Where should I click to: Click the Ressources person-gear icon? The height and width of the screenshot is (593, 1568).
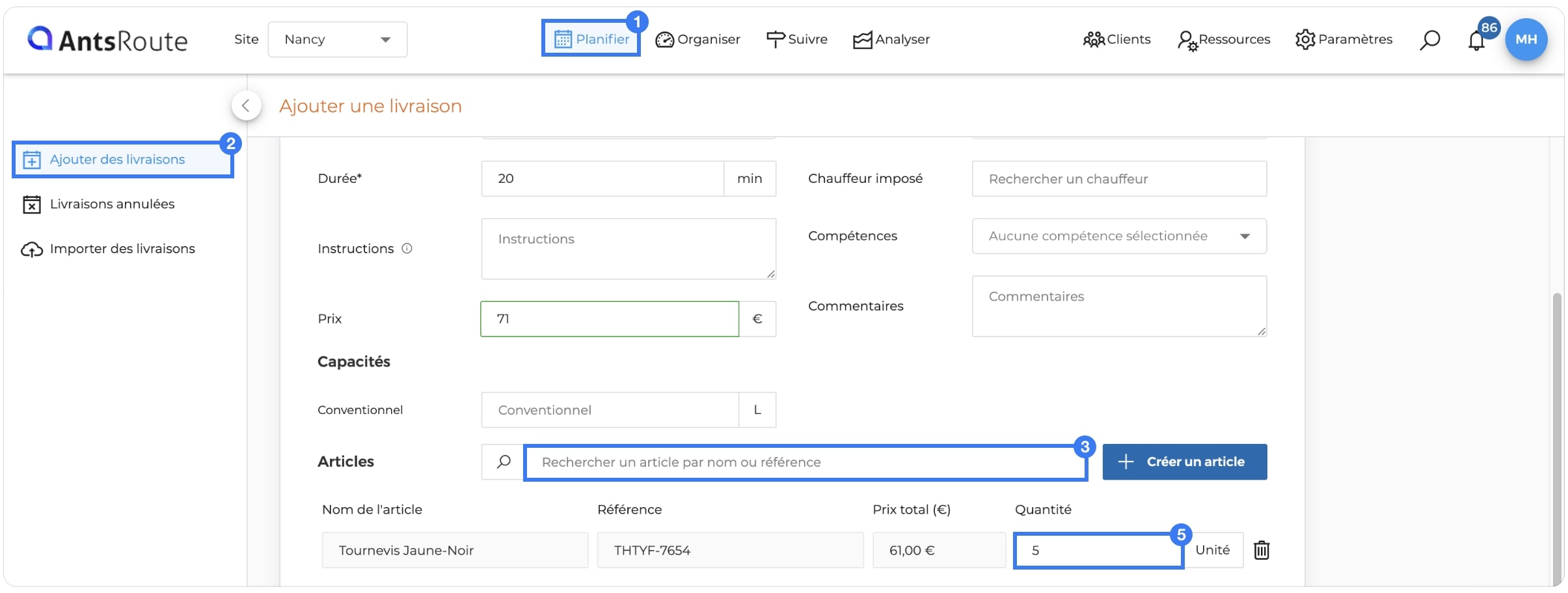[x=1187, y=41]
